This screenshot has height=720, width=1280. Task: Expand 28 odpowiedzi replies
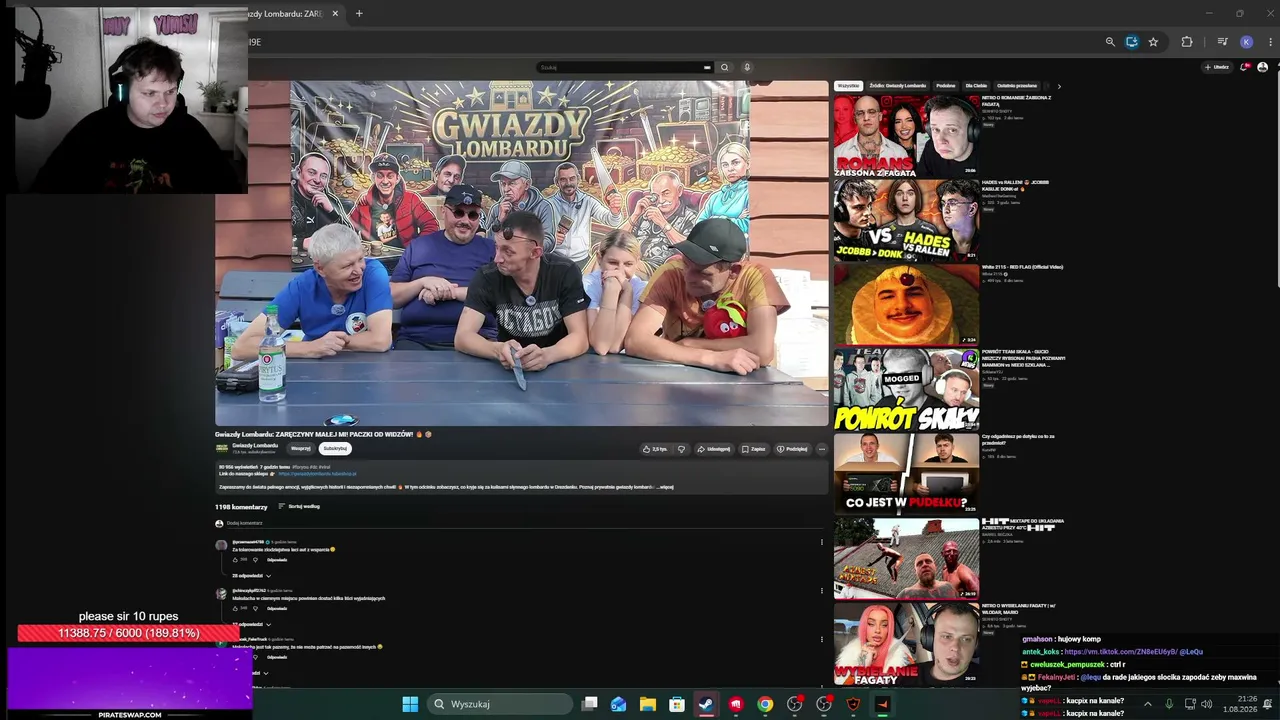point(250,576)
